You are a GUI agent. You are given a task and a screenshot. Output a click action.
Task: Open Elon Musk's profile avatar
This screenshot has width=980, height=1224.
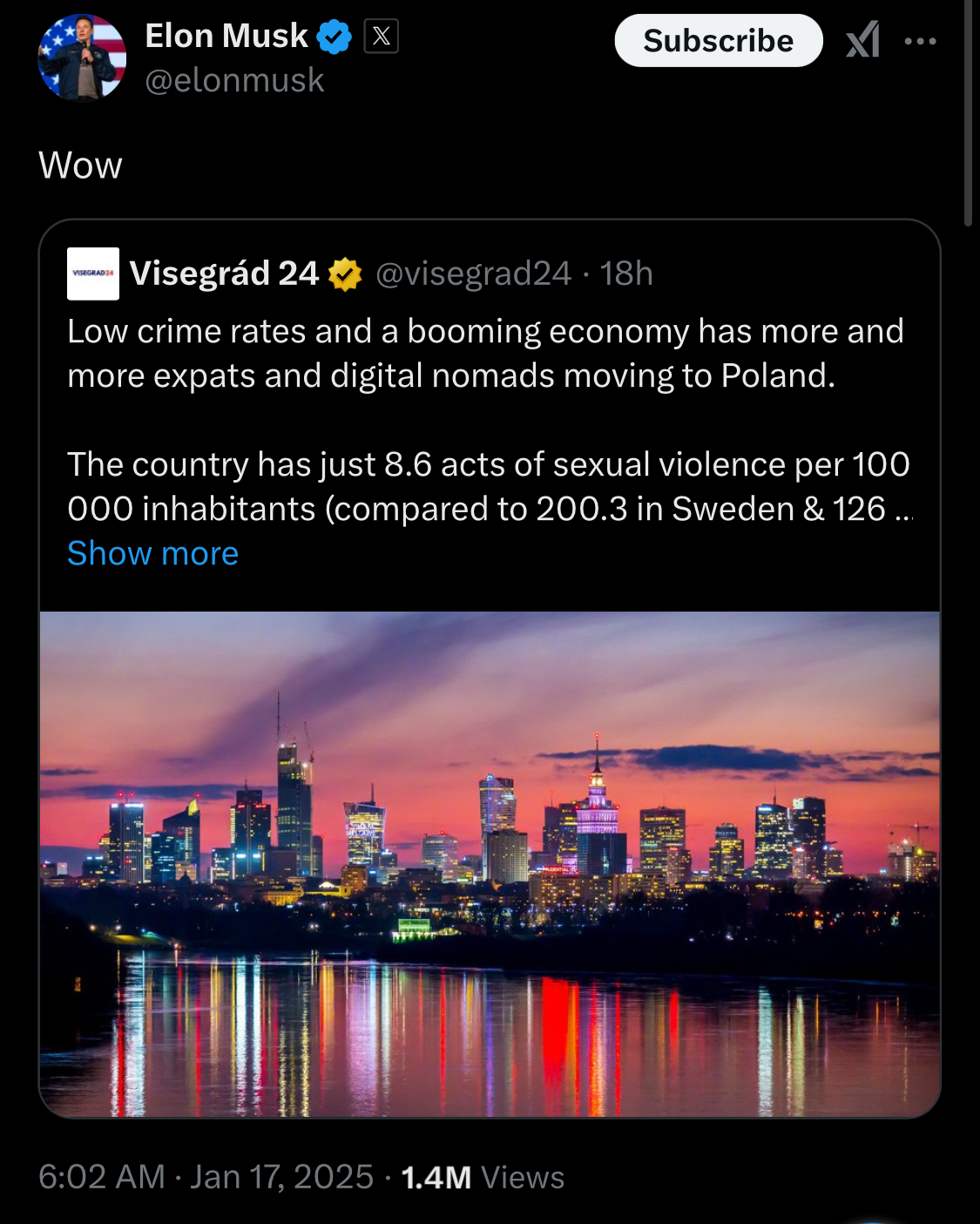coord(82,57)
